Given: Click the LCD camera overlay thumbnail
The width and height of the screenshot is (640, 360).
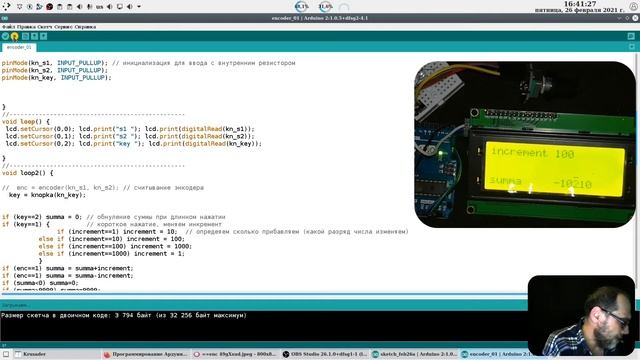Looking at the screenshot, I should (525, 144).
